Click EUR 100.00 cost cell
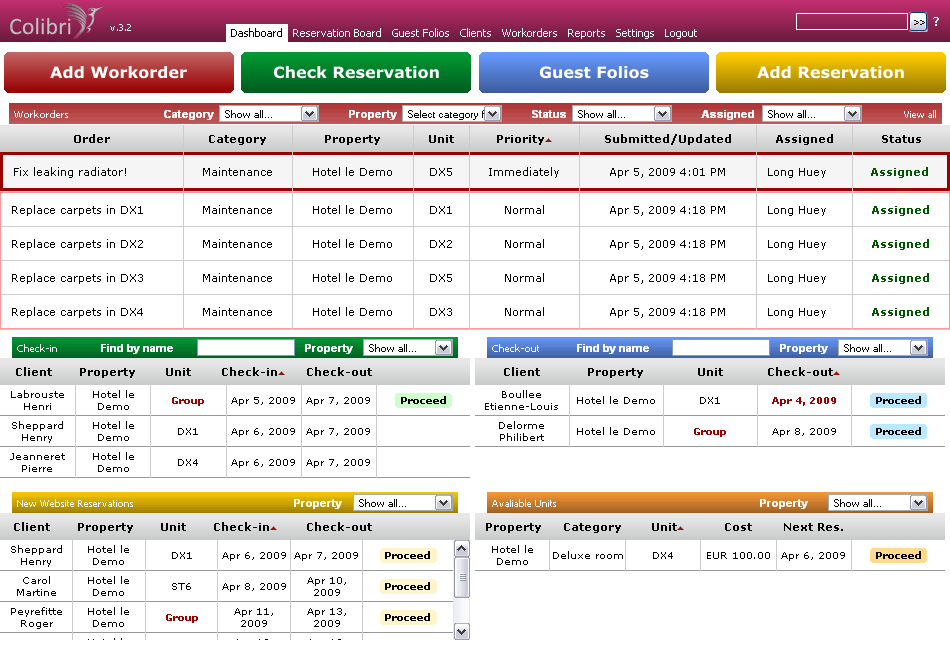Image resolution: width=950 pixels, height=656 pixels. pyautogui.click(x=738, y=555)
